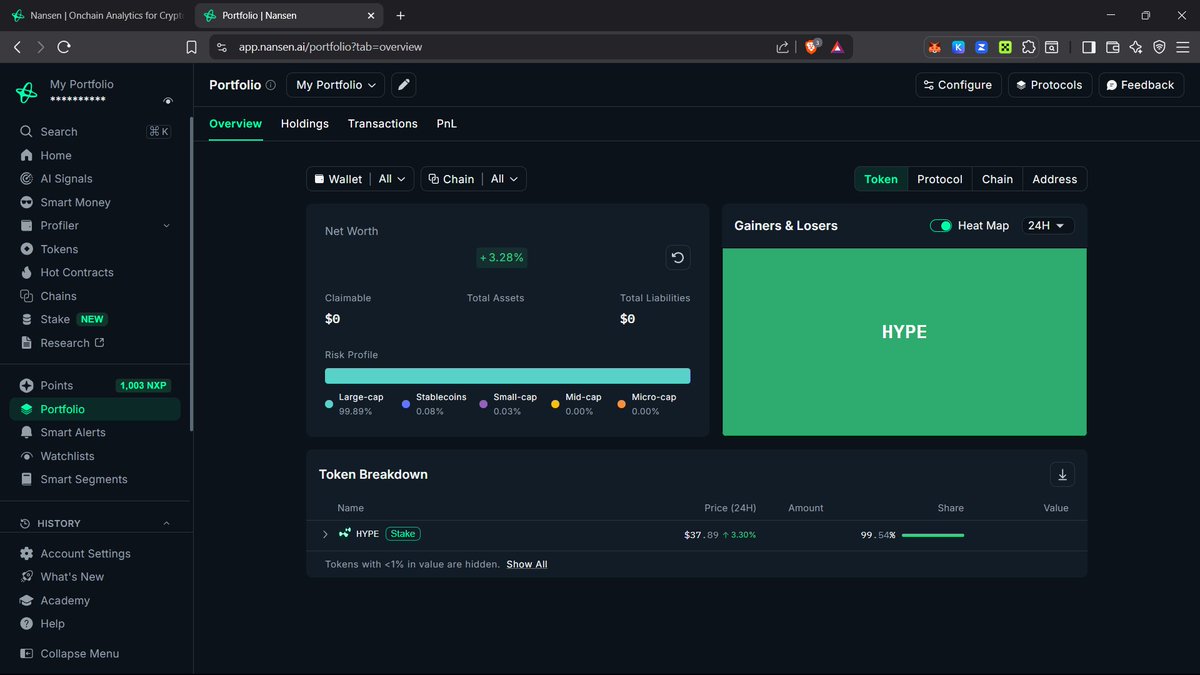Switch to the Transactions tab

pos(383,124)
